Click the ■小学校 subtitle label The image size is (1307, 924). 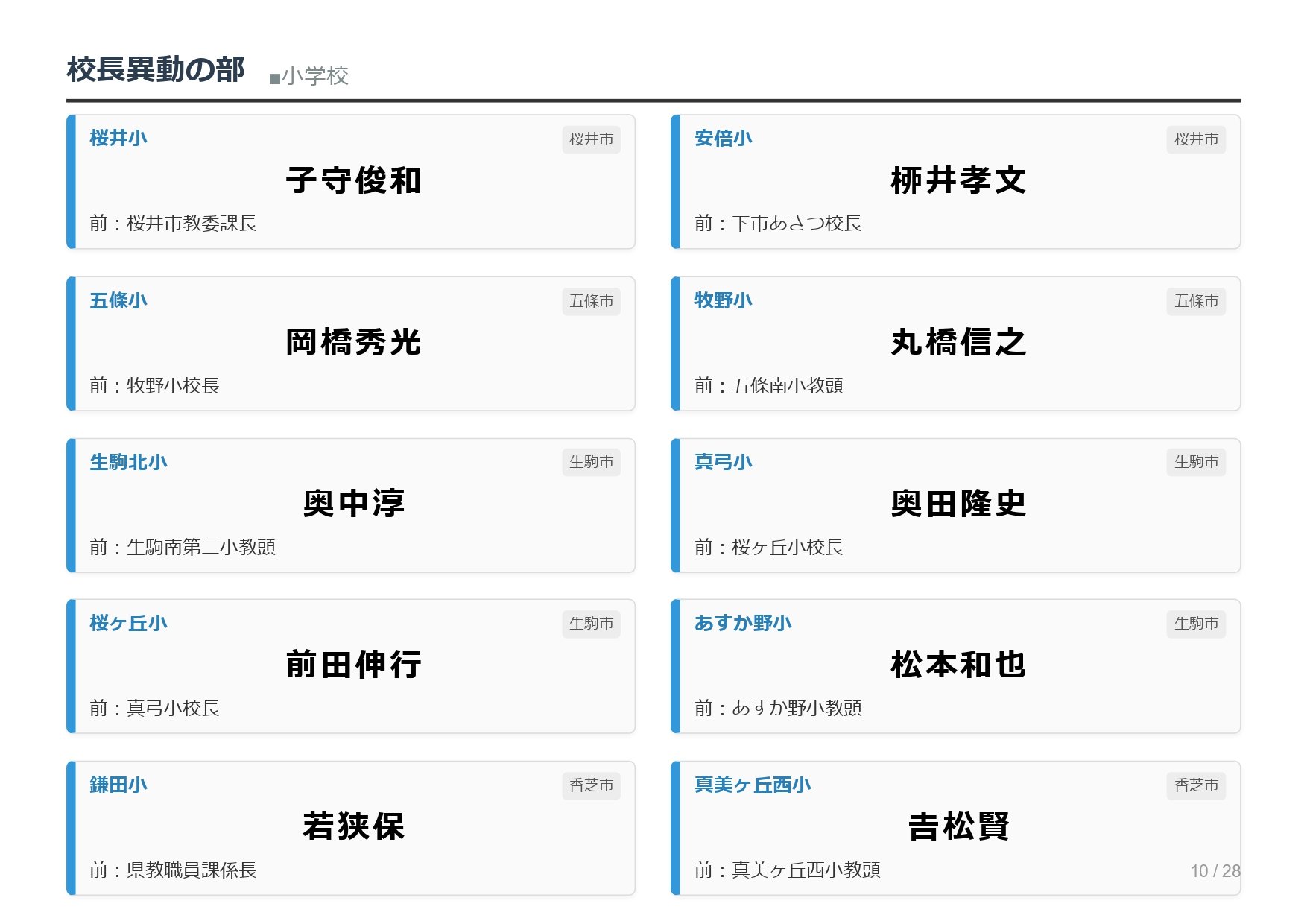pos(308,76)
